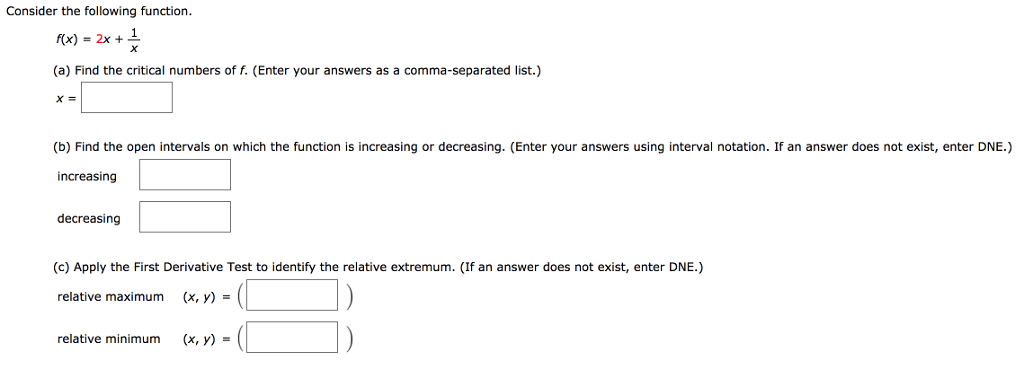
Task: Click the critical numbers answer box
Action: pyautogui.click(x=127, y=97)
